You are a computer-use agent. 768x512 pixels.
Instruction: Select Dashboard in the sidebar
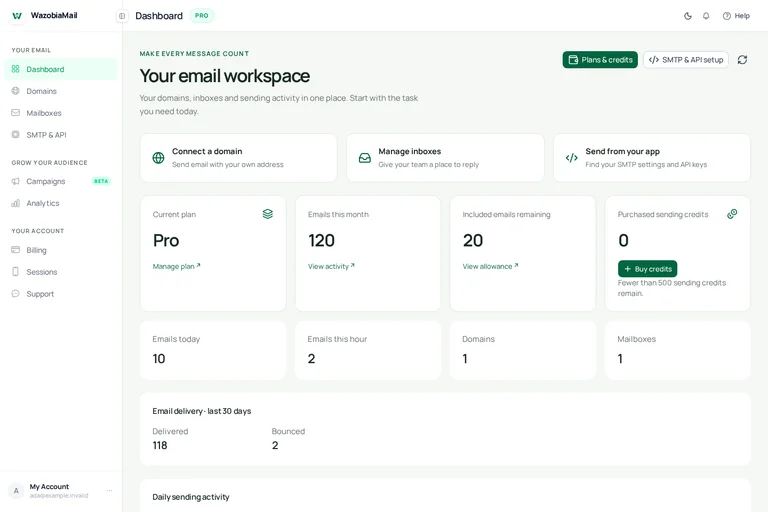click(x=61, y=69)
